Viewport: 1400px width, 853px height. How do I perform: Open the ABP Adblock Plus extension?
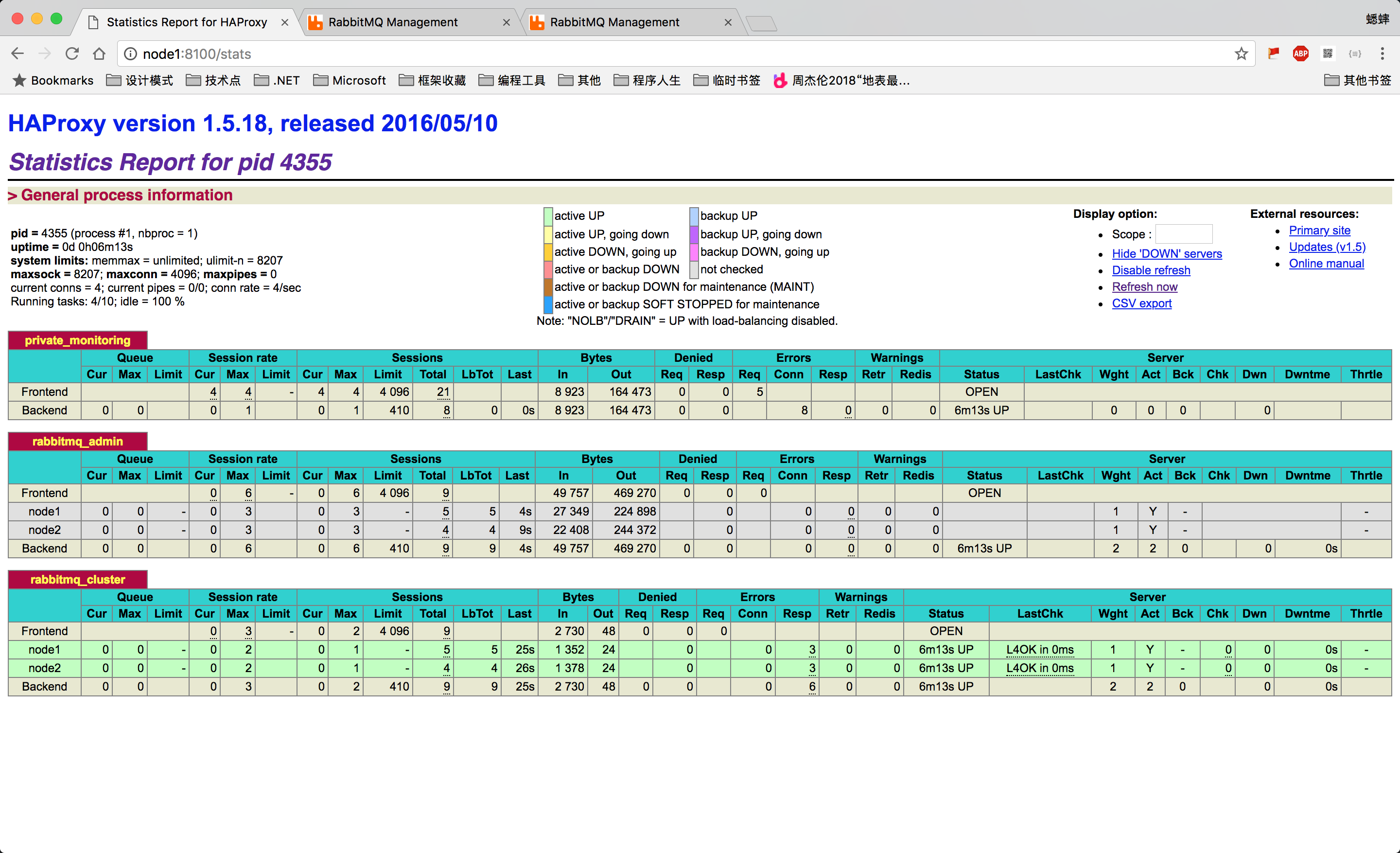(x=1300, y=53)
